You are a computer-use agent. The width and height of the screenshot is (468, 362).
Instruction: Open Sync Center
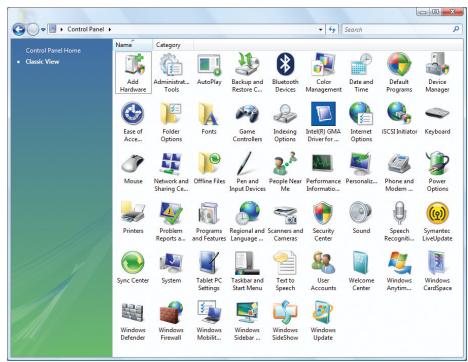tap(133, 268)
